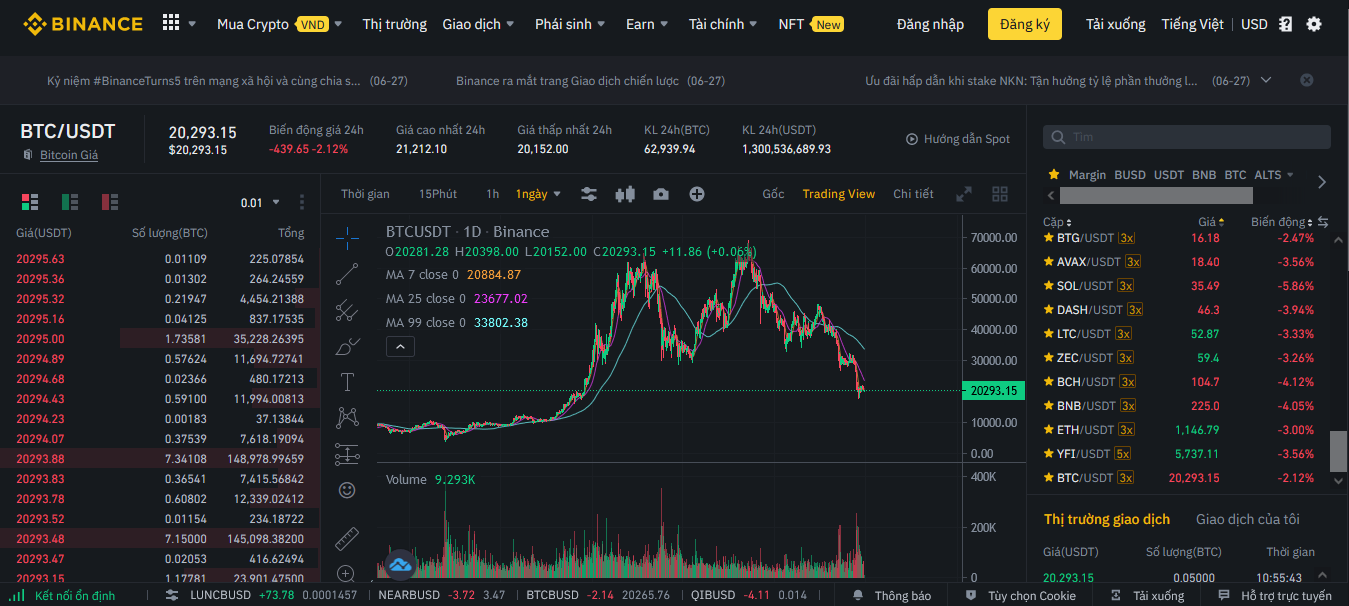Select the 15Phút interval
The height and width of the screenshot is (606, 1349).
[x=438, y=194]
